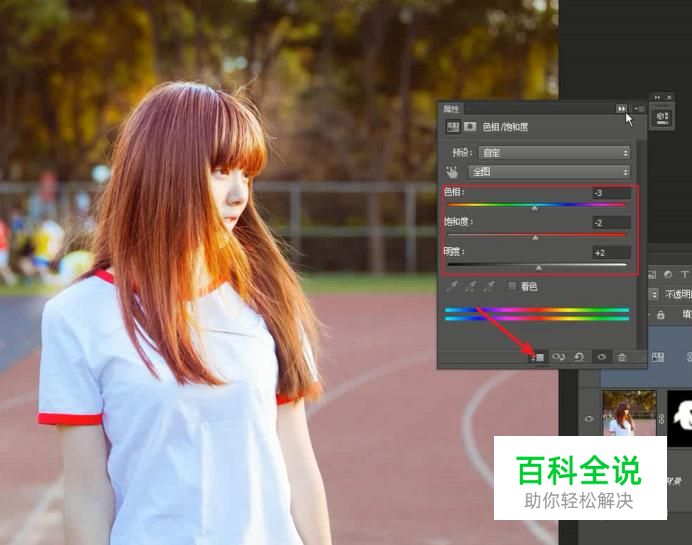The image size is (692, 545).
Task: Reset the adjustment to defaults icon
Action: click(x=579, y=357)
